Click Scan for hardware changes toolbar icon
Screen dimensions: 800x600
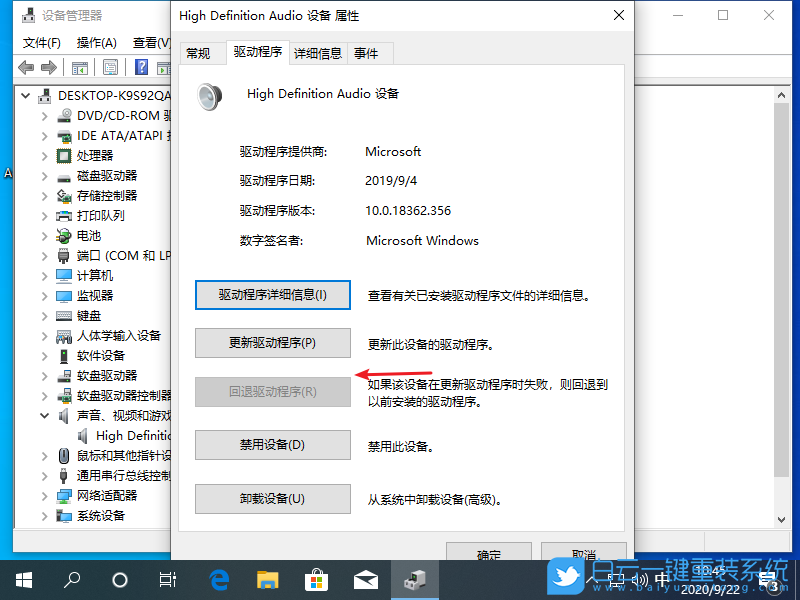tap(164, 67)
